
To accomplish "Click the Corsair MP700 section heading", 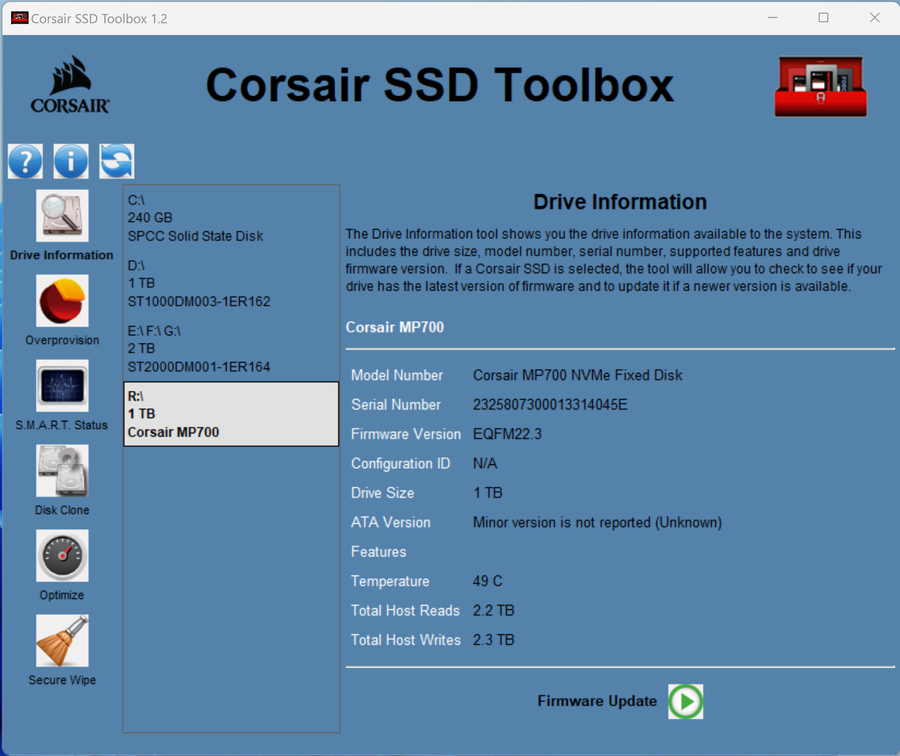I will [395, 327].
